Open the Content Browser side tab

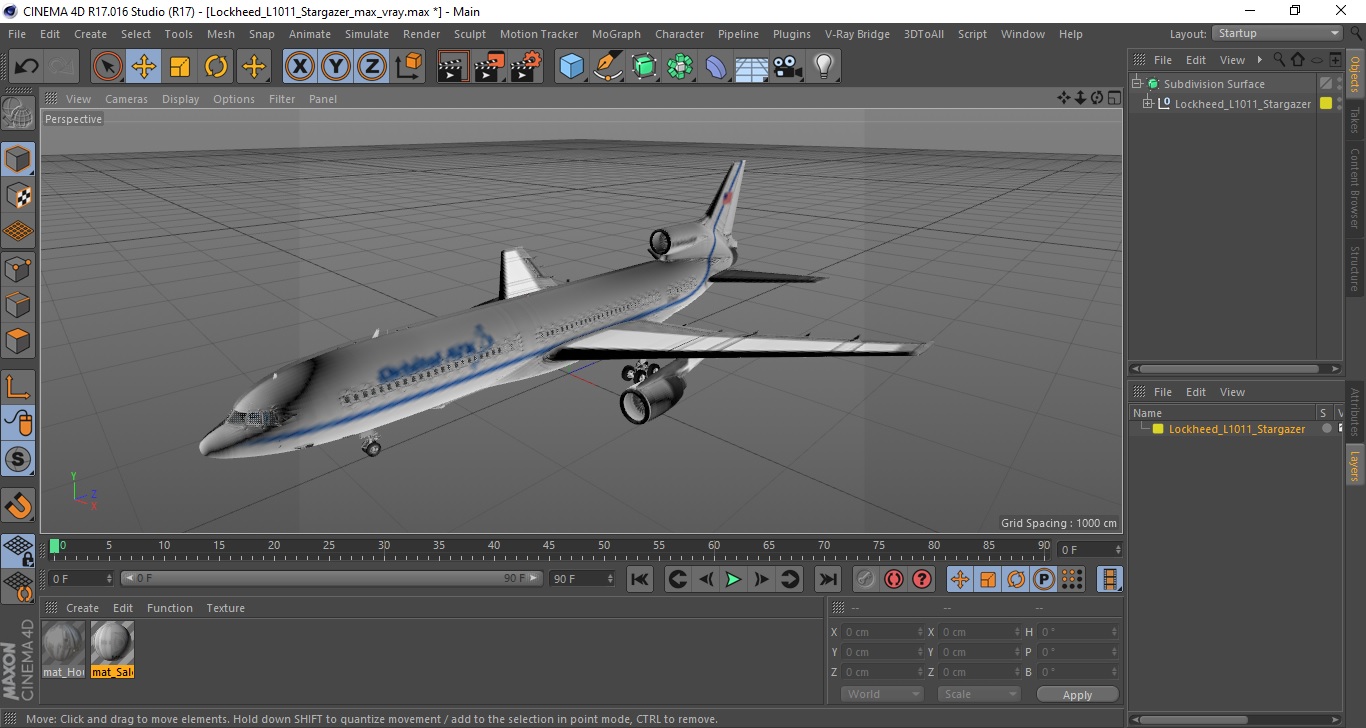(x=1355, y=189)
